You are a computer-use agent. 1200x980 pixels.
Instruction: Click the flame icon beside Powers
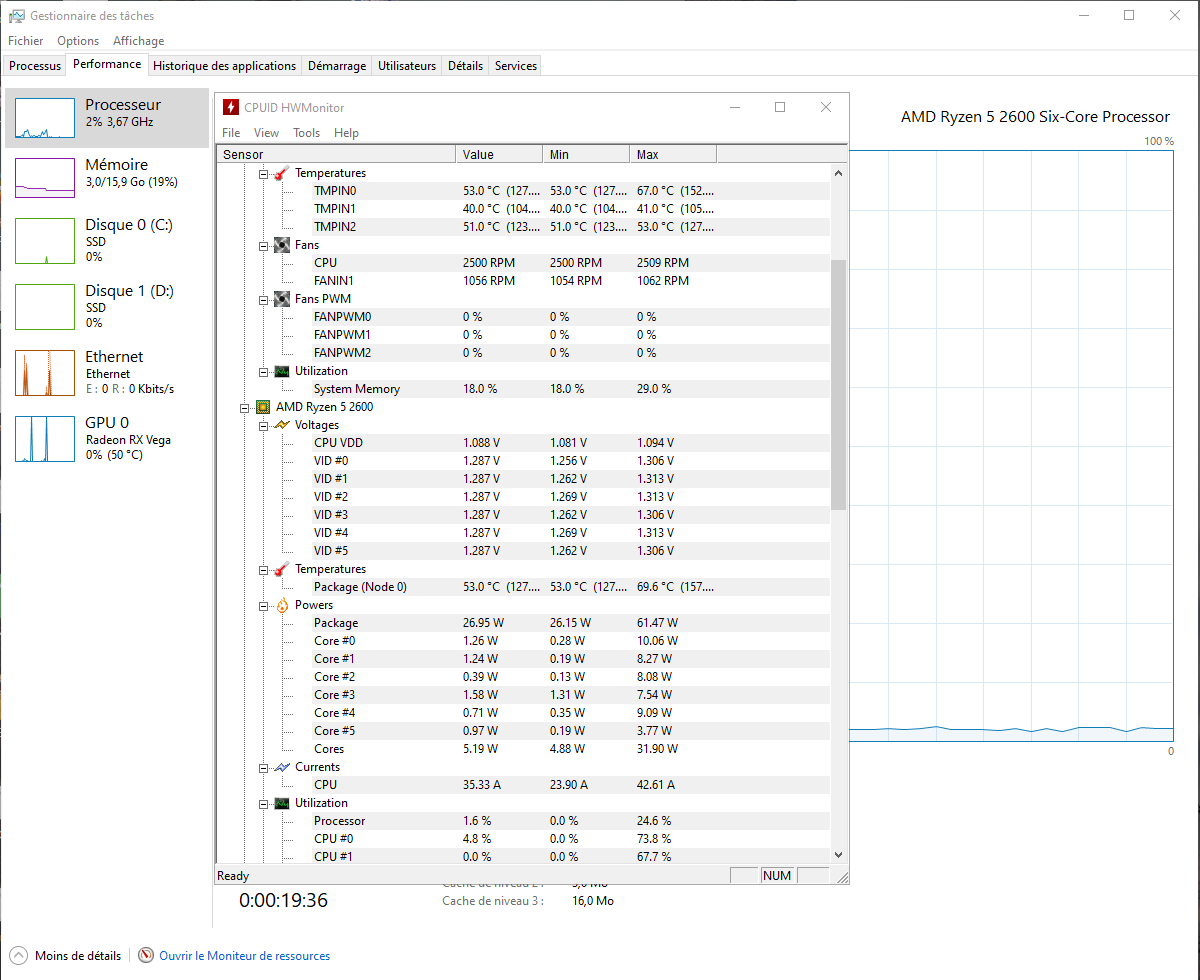282,605
